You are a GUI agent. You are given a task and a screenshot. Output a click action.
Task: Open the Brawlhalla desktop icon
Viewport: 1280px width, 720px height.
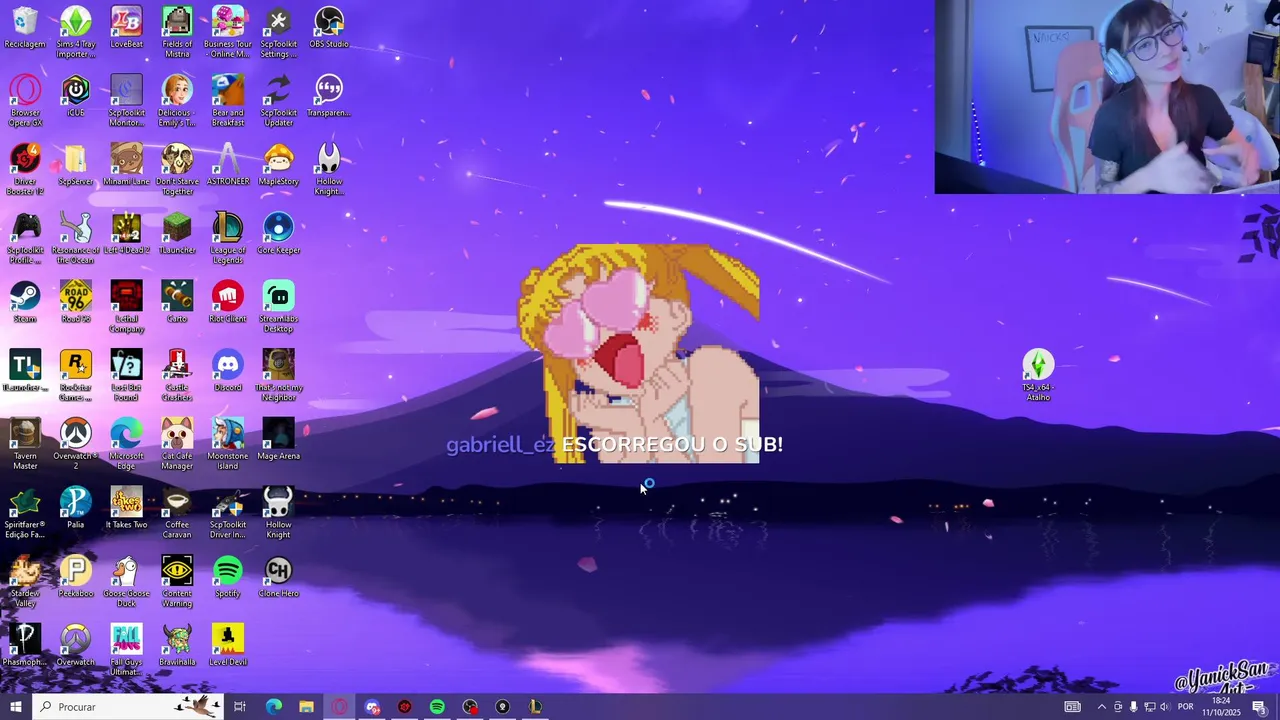tap(177, 646)
